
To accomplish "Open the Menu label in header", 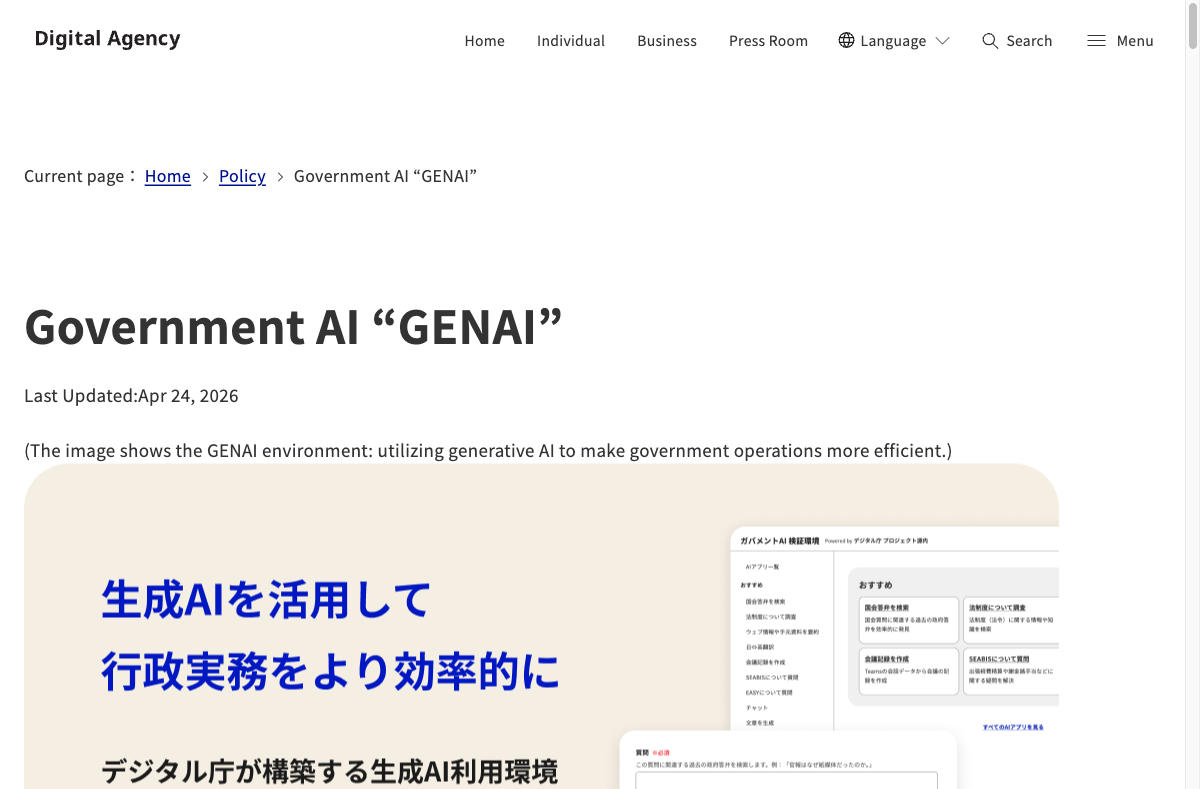I will 1135,41.
